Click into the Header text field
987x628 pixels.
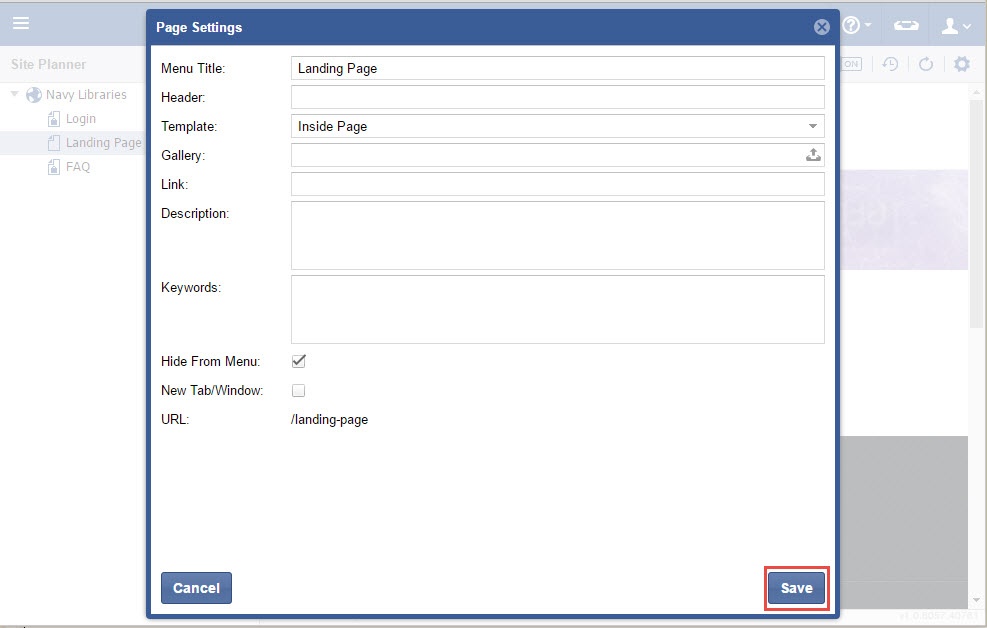[557, 97]
